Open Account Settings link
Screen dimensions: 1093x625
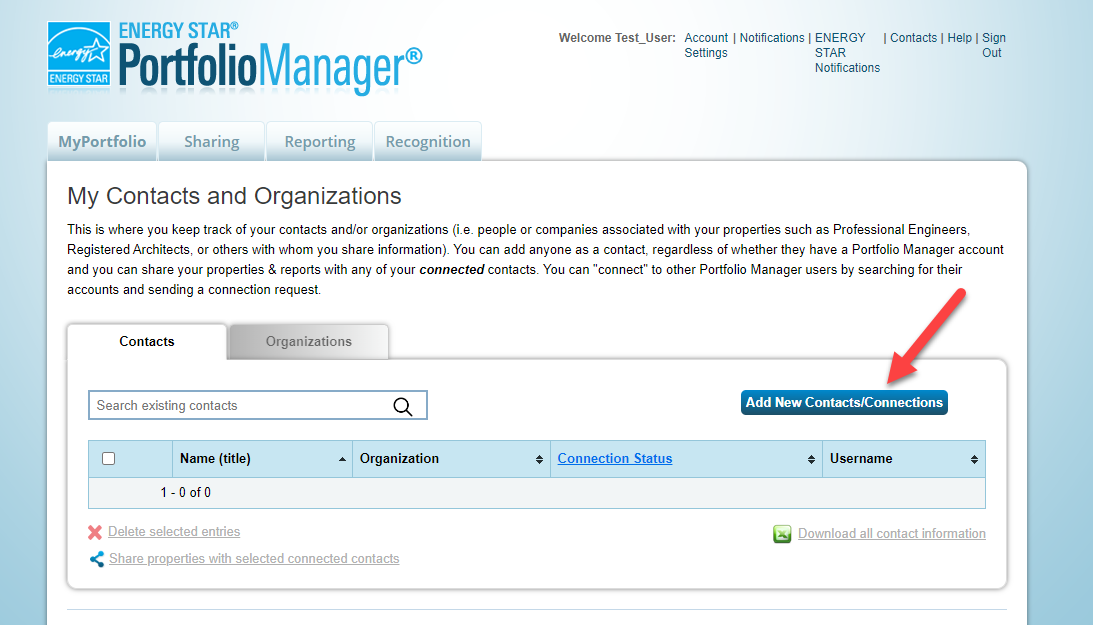point(706,45)
